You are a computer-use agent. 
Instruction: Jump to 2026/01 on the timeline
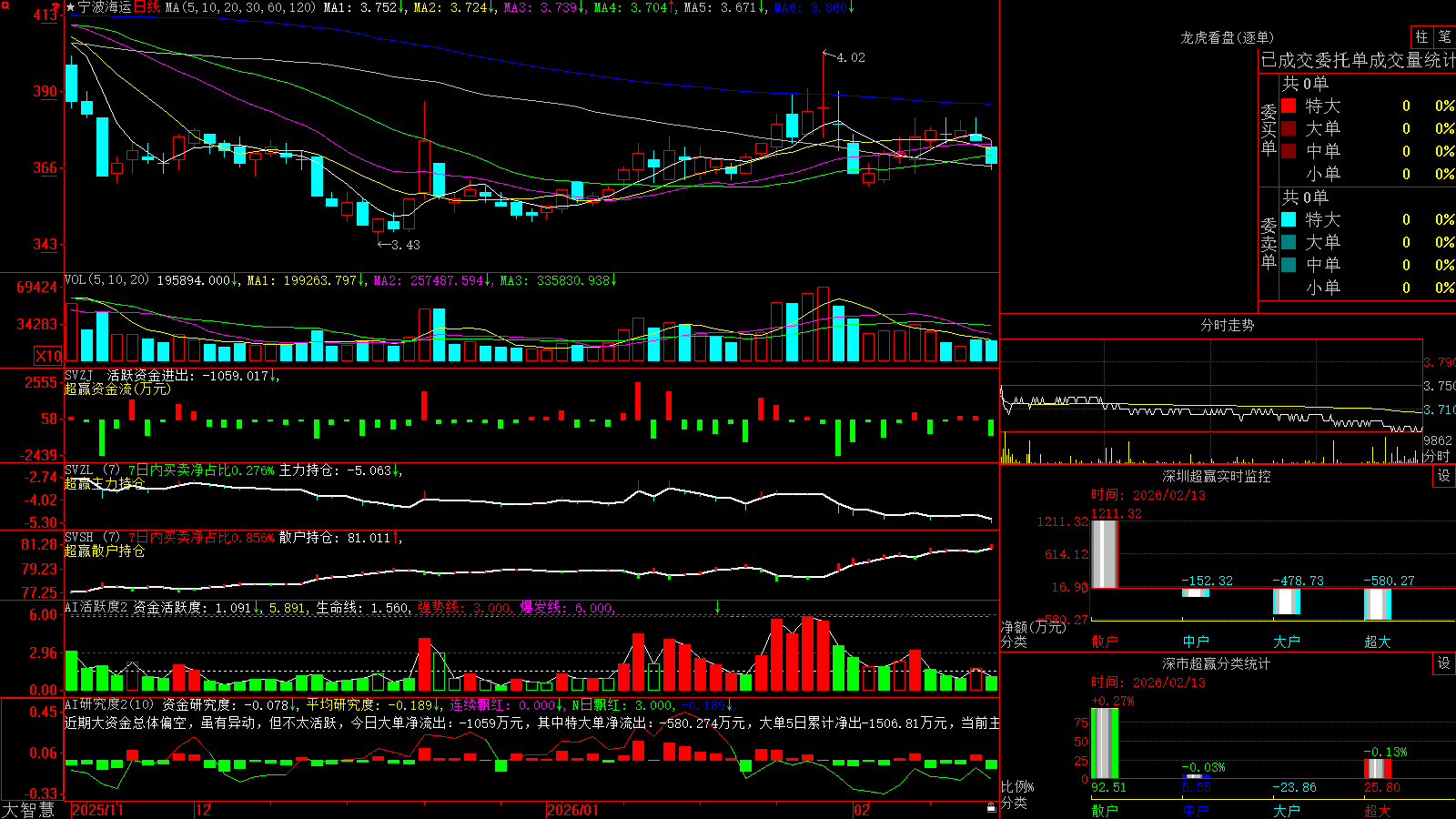click(572, 810)
